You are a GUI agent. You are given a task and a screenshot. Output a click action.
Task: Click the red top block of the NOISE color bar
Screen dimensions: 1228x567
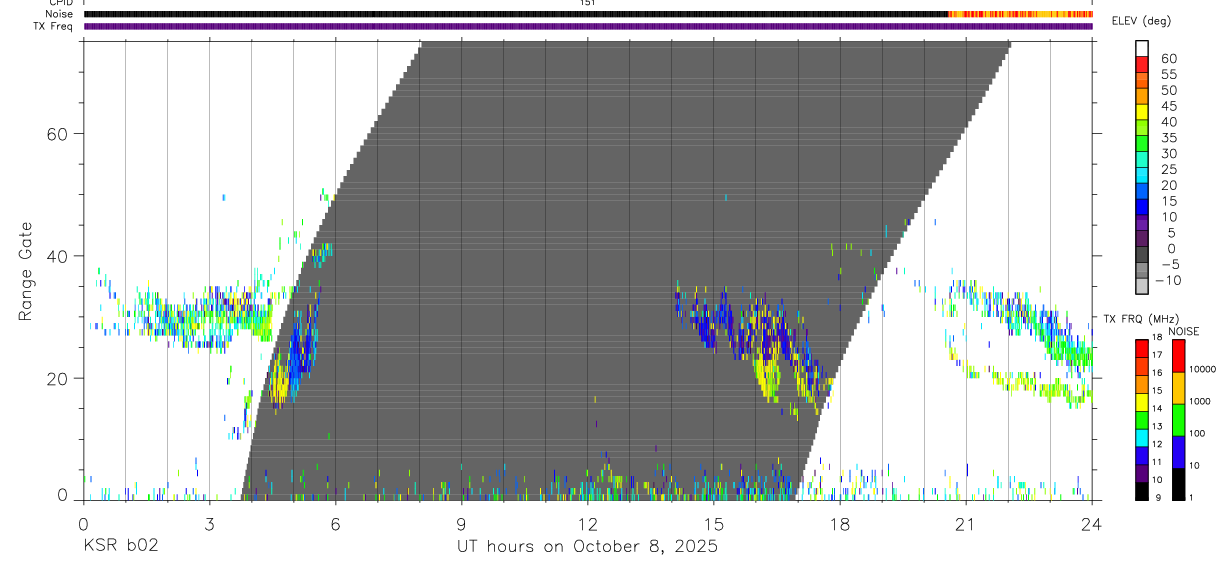click(1178, 355)
